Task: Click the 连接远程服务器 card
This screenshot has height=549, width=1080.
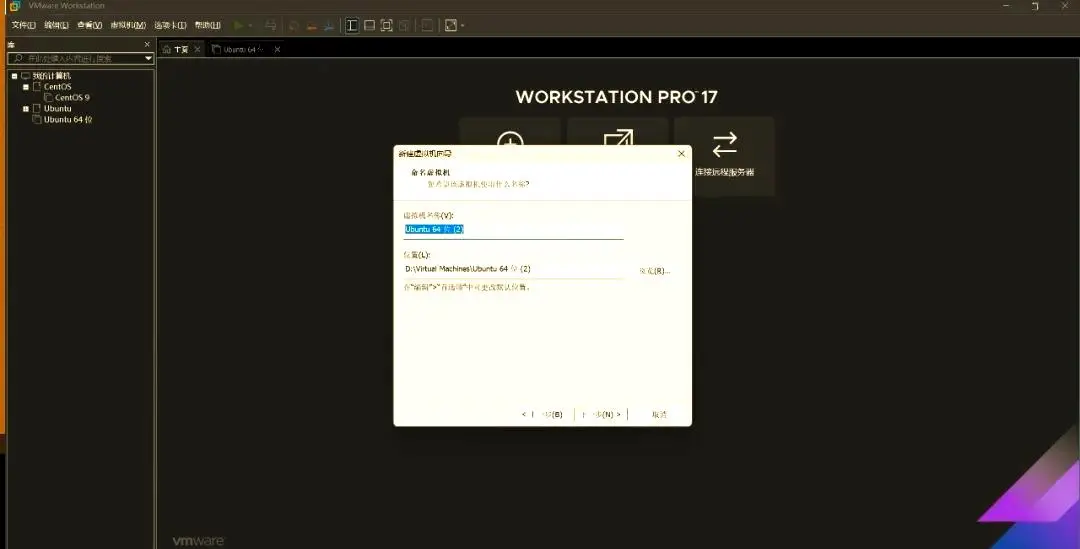Action: tap(725, 156)
